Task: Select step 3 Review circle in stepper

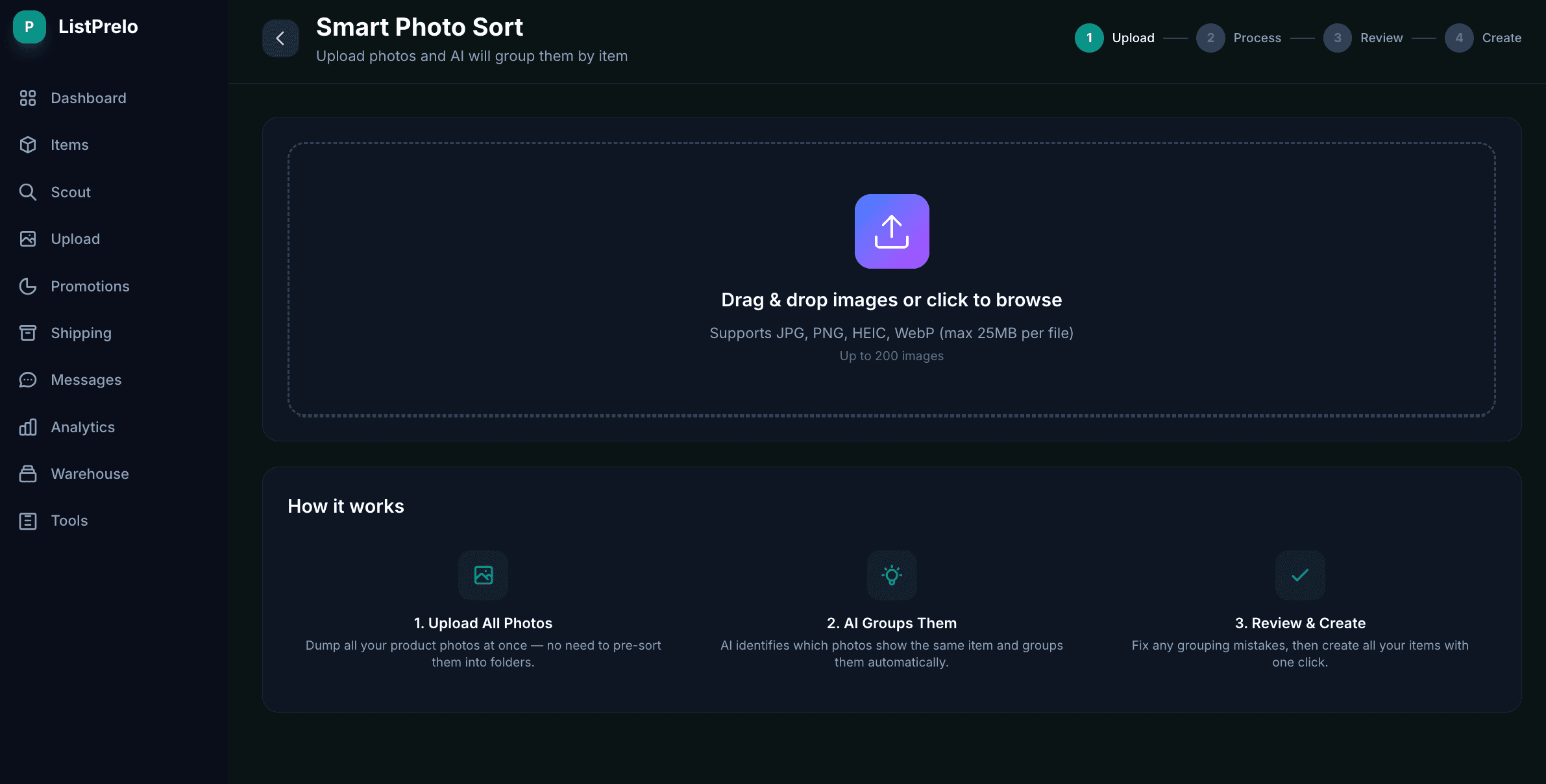Action: (x=1338, y=38)
